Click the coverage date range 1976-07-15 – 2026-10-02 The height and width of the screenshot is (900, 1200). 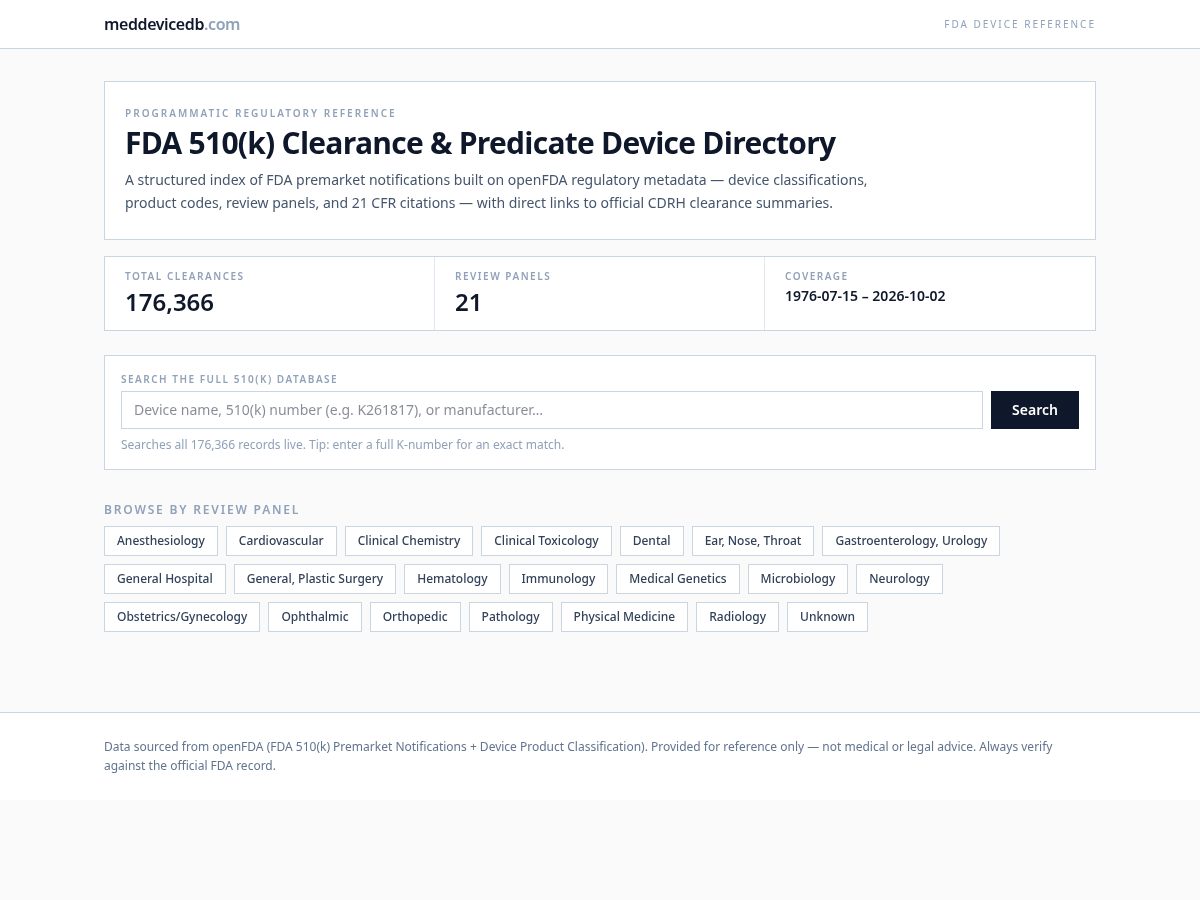coord(865,296)
